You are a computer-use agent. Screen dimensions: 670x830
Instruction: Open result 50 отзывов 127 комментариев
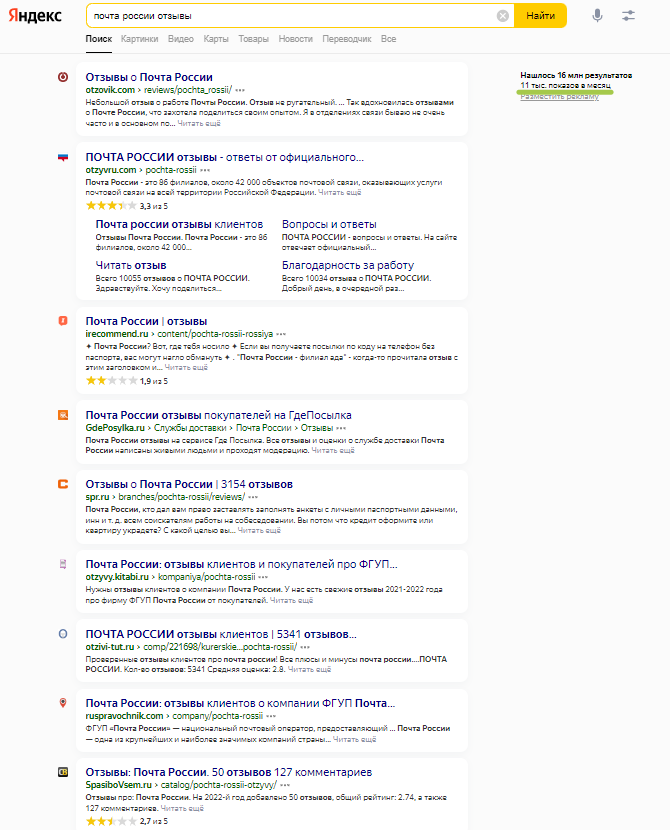click(229, 772)
